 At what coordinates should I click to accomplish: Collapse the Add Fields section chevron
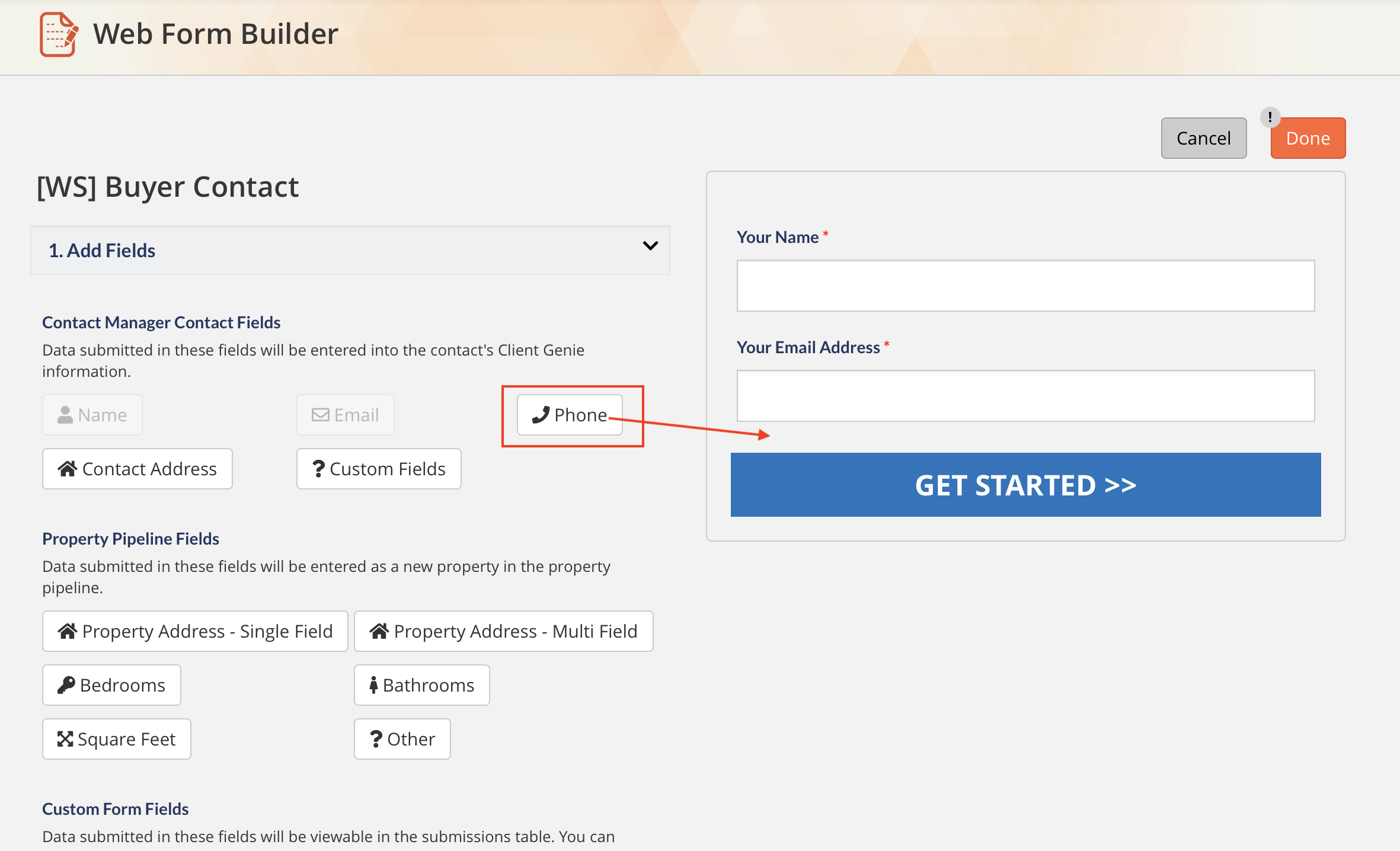[x=650, y=246]
